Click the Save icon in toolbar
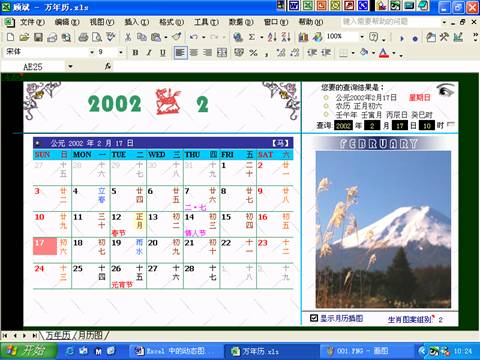 [x=38, y=37]
